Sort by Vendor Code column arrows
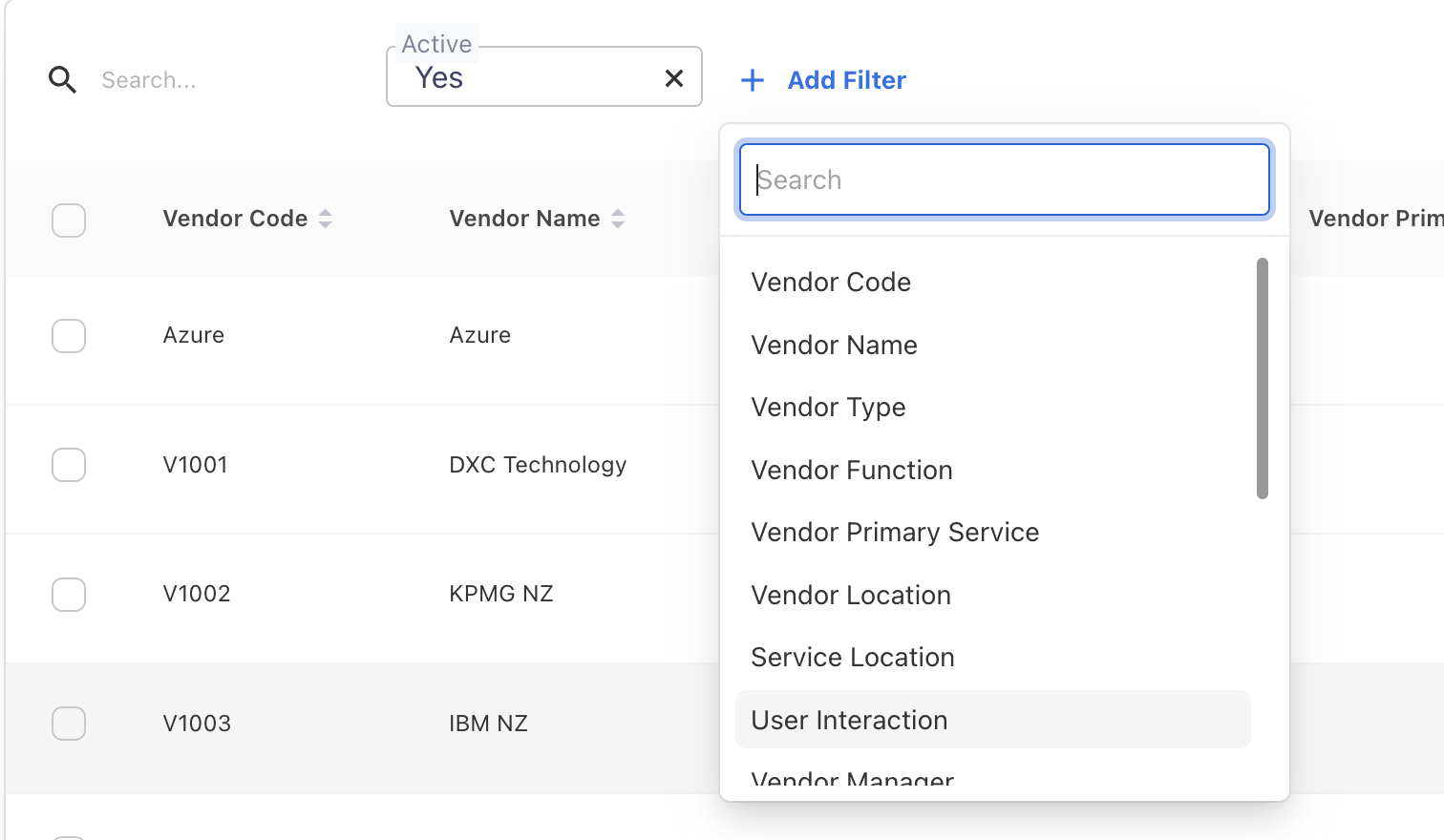This screenshot has height=840, width=1444. click(326, 219)
